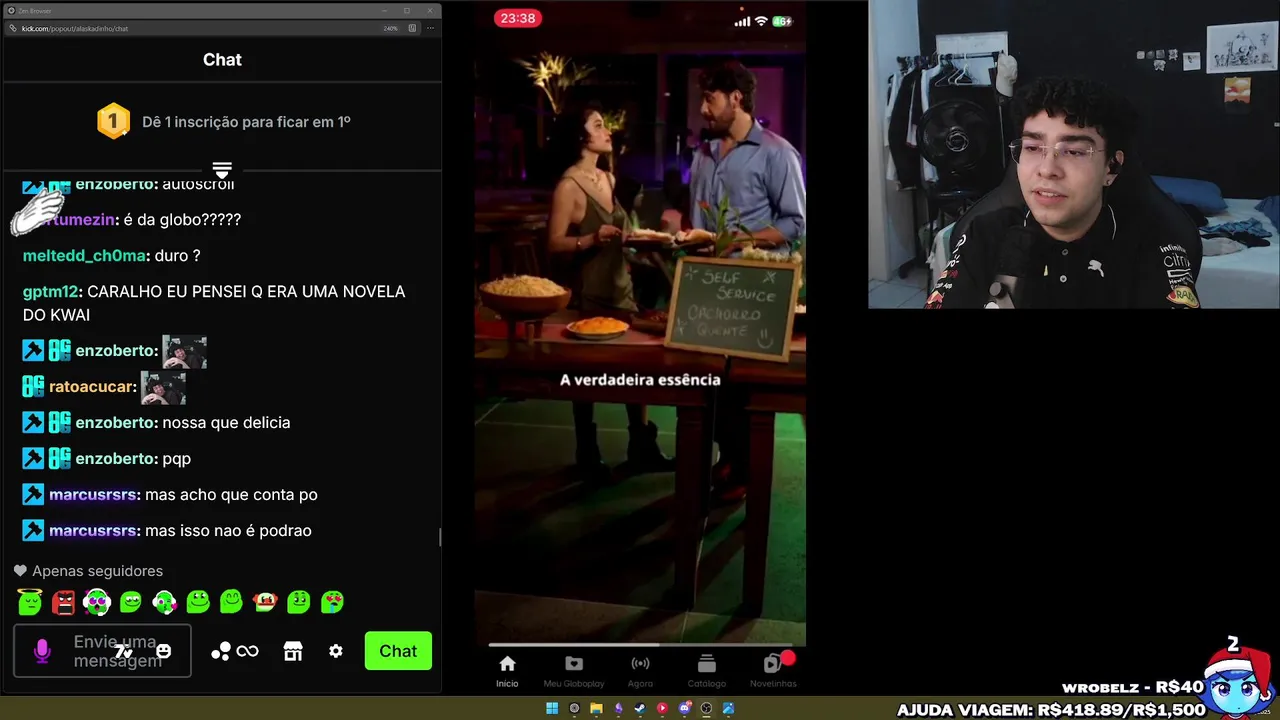1280x720 pixels.
Task: Insert the wide-eyed green blob emote
Action: tap(298, 602)
